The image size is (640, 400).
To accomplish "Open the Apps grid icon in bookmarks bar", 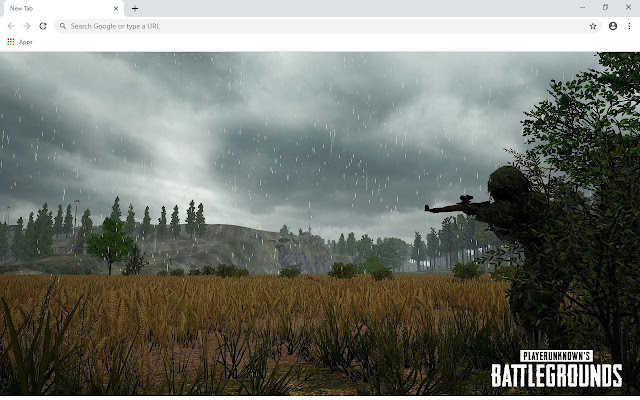I will (11, 42).
